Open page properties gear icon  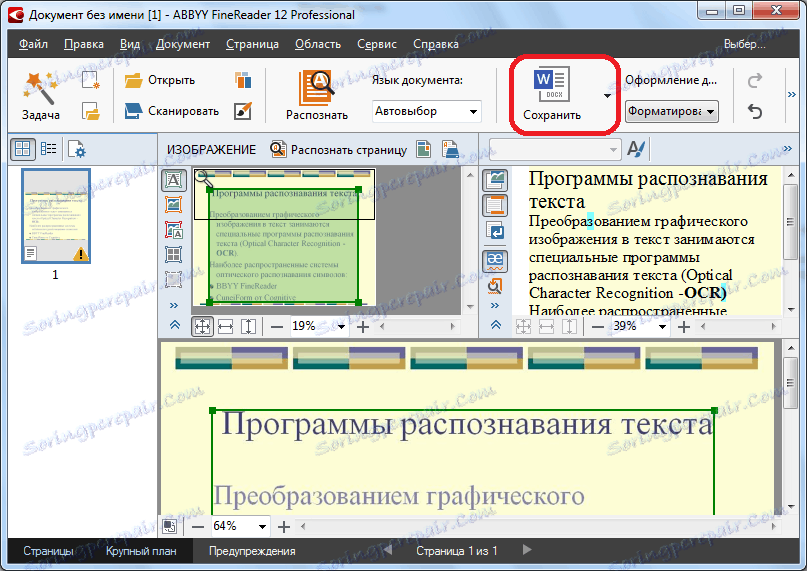[x=77, y=150]
